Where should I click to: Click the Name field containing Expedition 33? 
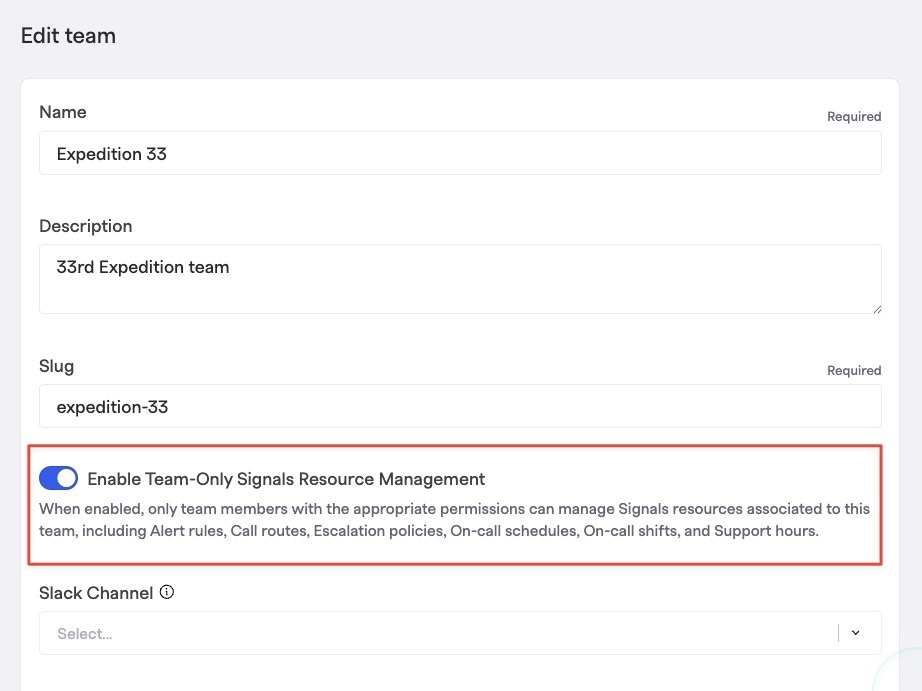(x=460, y=153)
